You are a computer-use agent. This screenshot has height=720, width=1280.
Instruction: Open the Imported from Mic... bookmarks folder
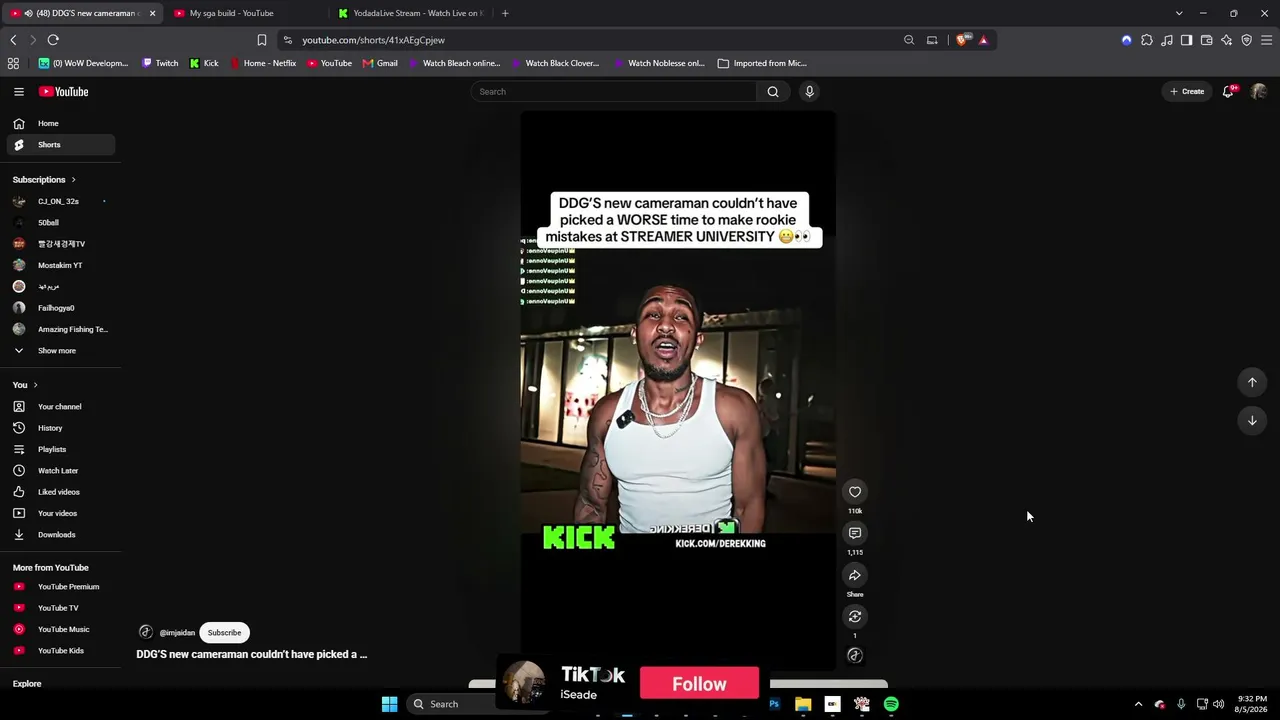click(762, 63)
